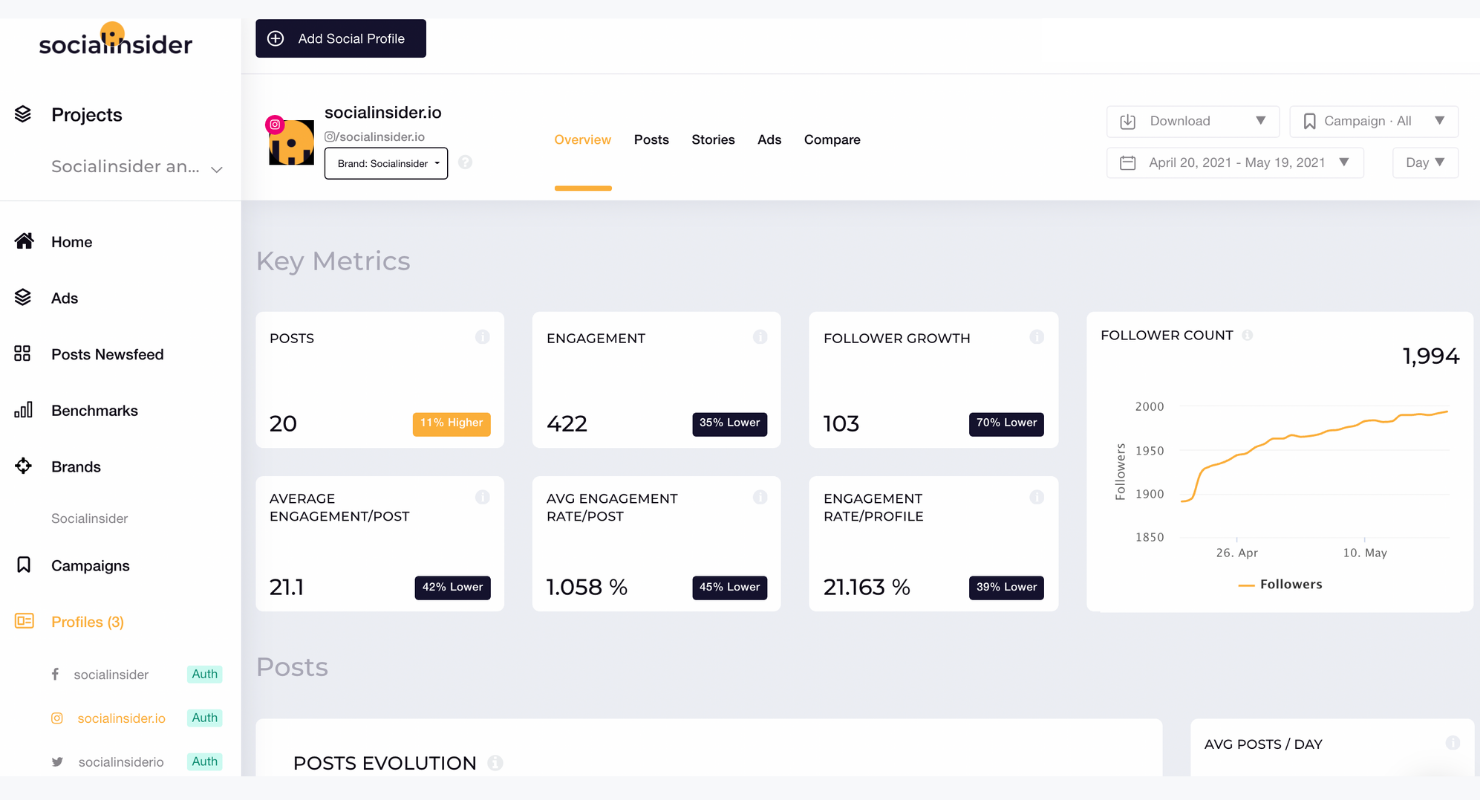Image resolution: width=1480 pixels, height=800 pixels.
Task: Expand the Socialinsider an... project selector
Action: (136, 167)
